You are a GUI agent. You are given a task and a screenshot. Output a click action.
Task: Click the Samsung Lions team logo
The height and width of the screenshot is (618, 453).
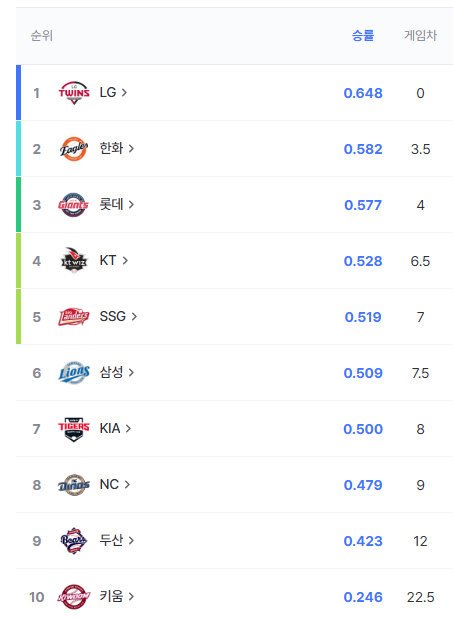[x=74, y=372]
